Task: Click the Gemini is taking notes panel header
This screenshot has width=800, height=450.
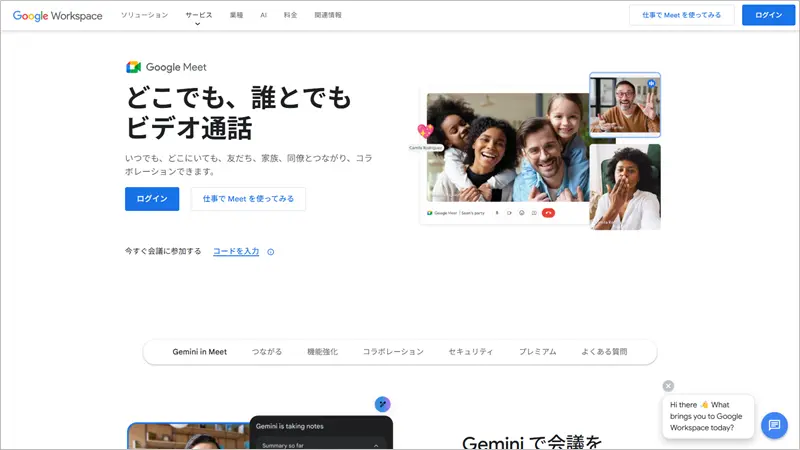Action: (290, 426)
